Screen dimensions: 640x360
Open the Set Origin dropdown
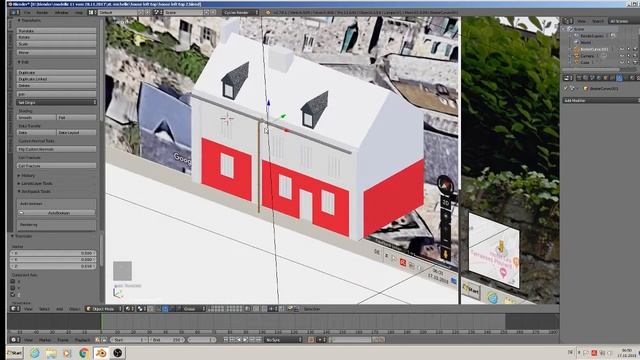(x=56, y=102)
